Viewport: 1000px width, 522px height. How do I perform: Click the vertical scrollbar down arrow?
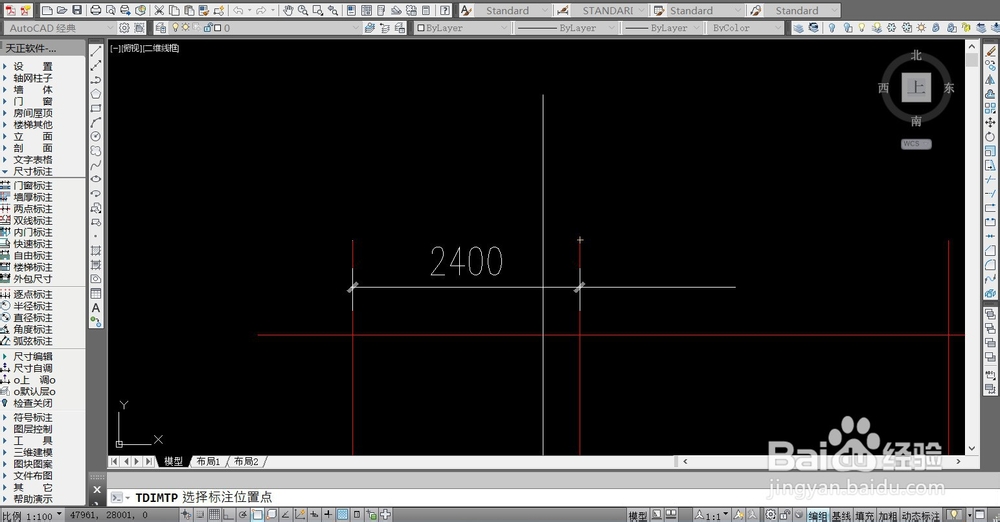click(x=972, y=449)
